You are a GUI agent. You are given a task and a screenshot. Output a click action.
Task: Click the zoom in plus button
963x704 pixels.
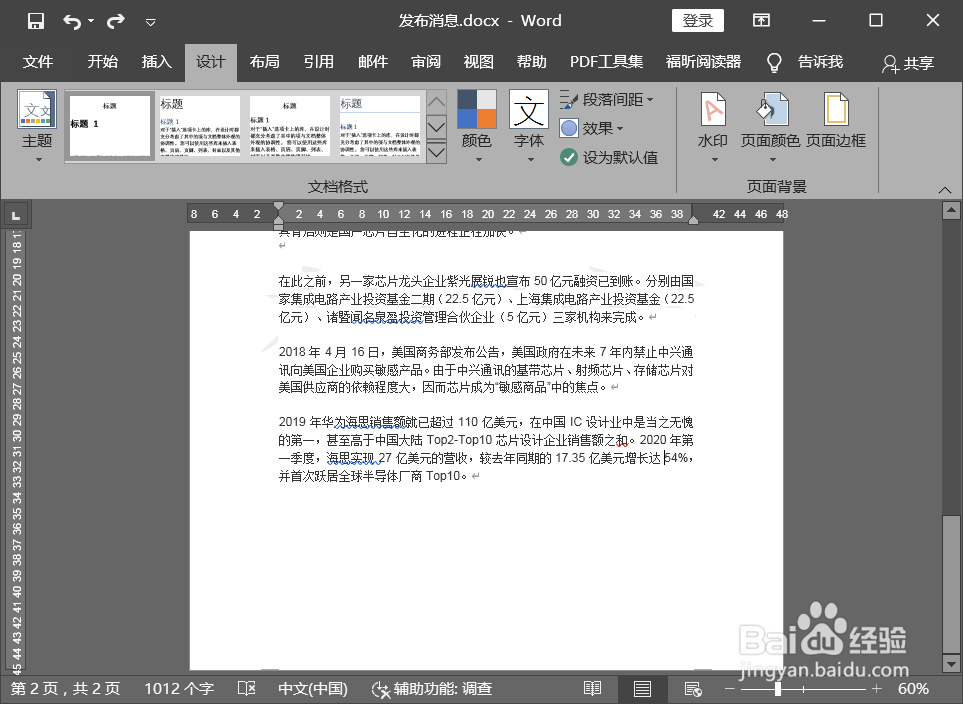coord(876,689)
